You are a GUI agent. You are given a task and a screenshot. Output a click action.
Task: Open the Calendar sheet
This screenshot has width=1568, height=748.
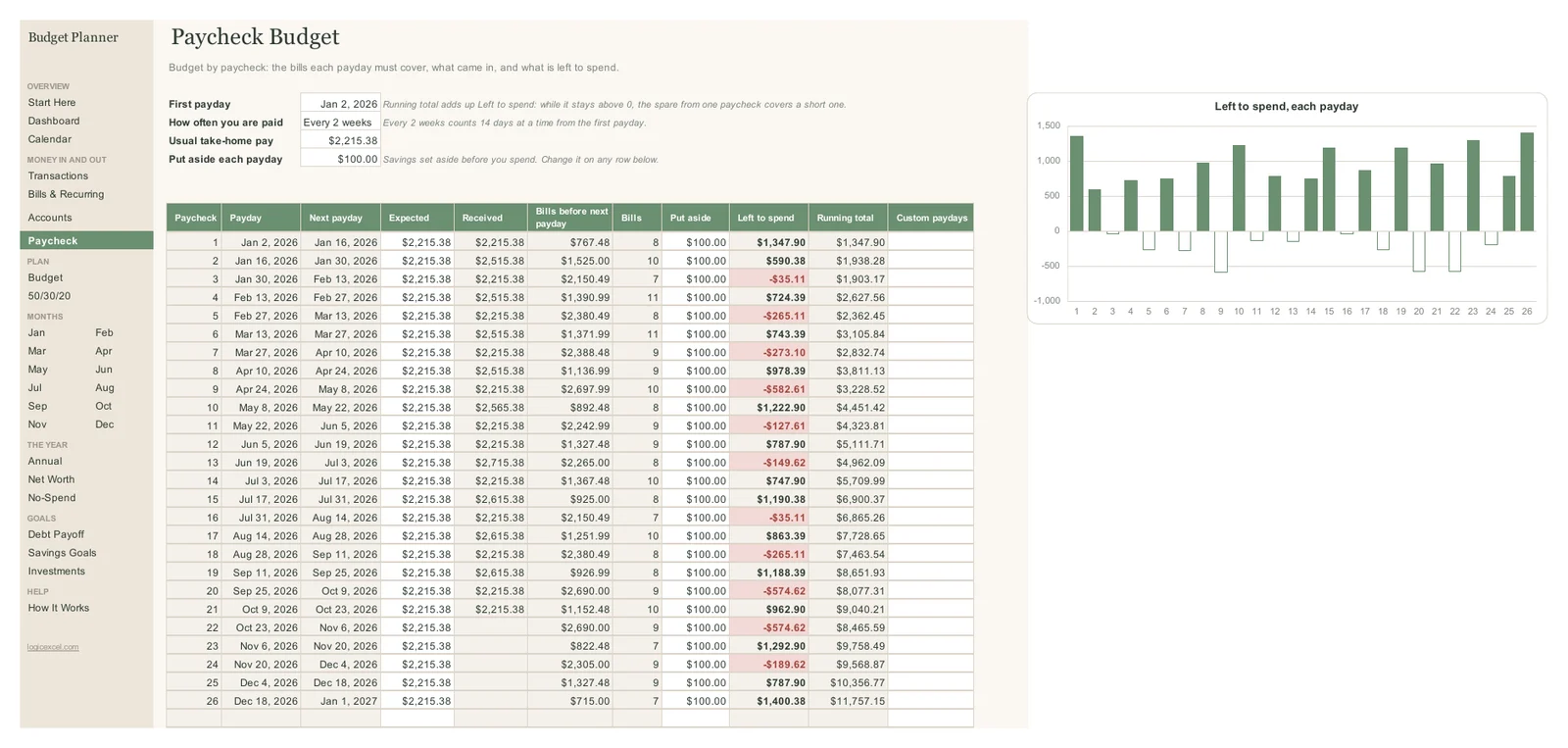pyautogui.click(x=49, y=139)
